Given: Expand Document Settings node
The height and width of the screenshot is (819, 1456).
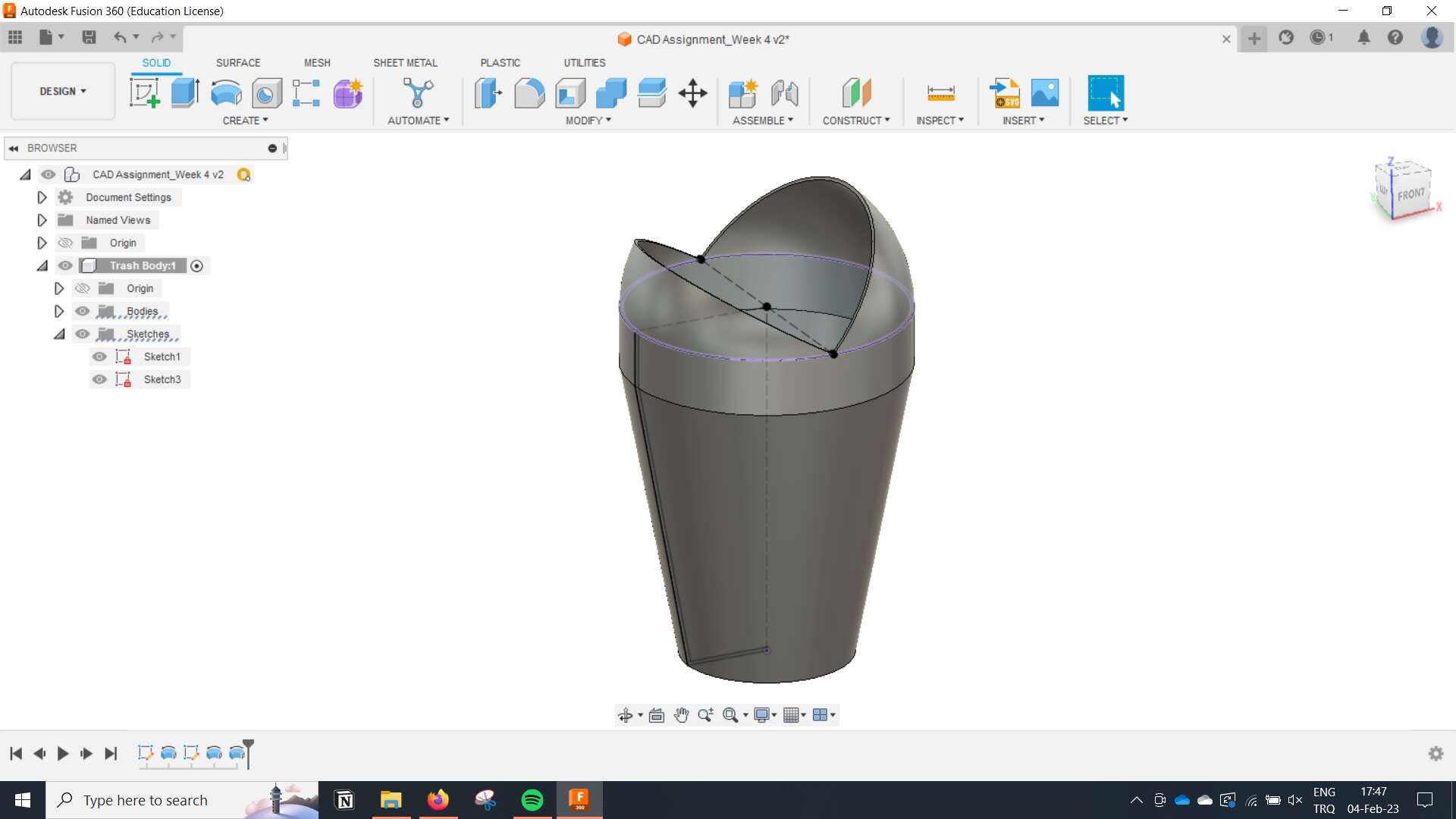Looking at the screenshot, I should tap(42, 197).
